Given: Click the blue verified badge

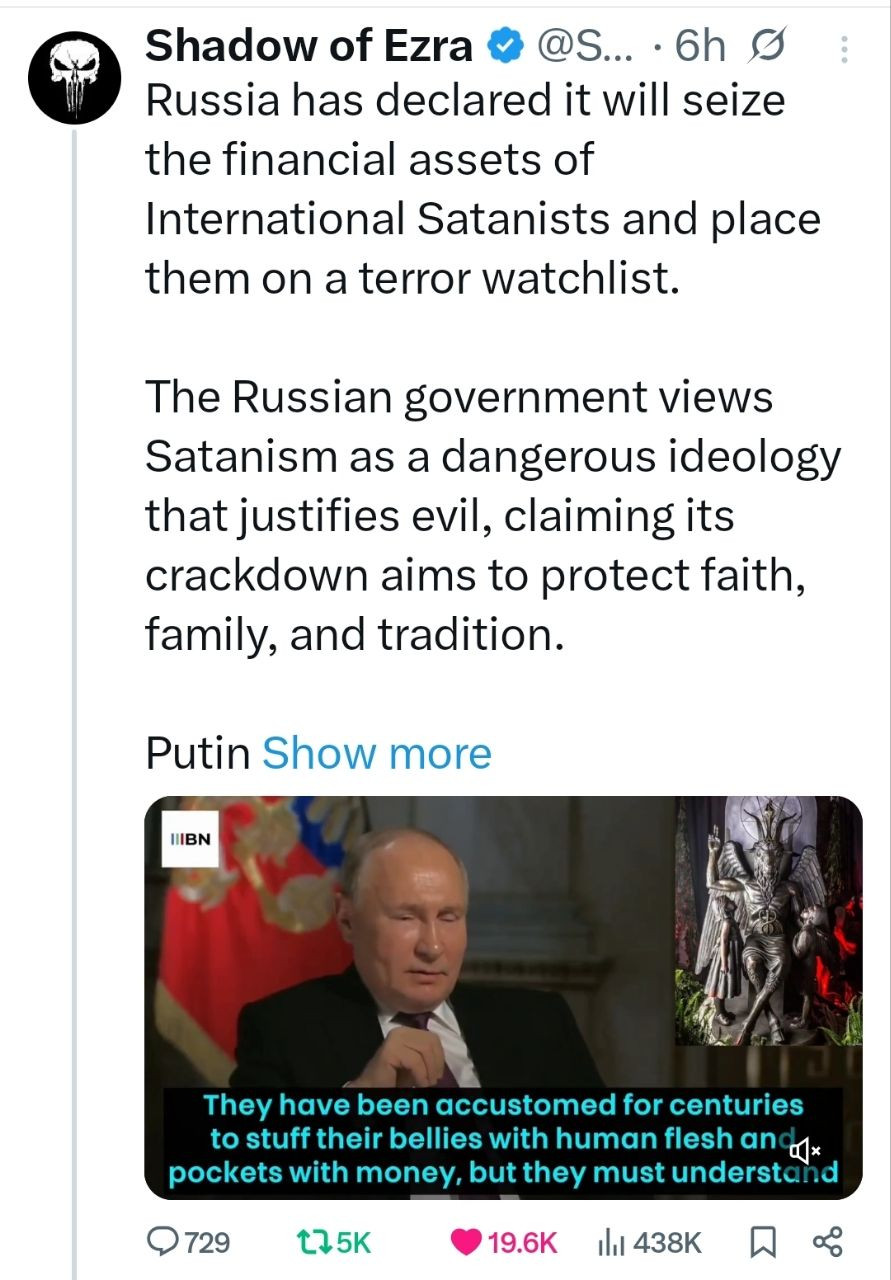Looking at the screenshot, I should click(503, 46).
